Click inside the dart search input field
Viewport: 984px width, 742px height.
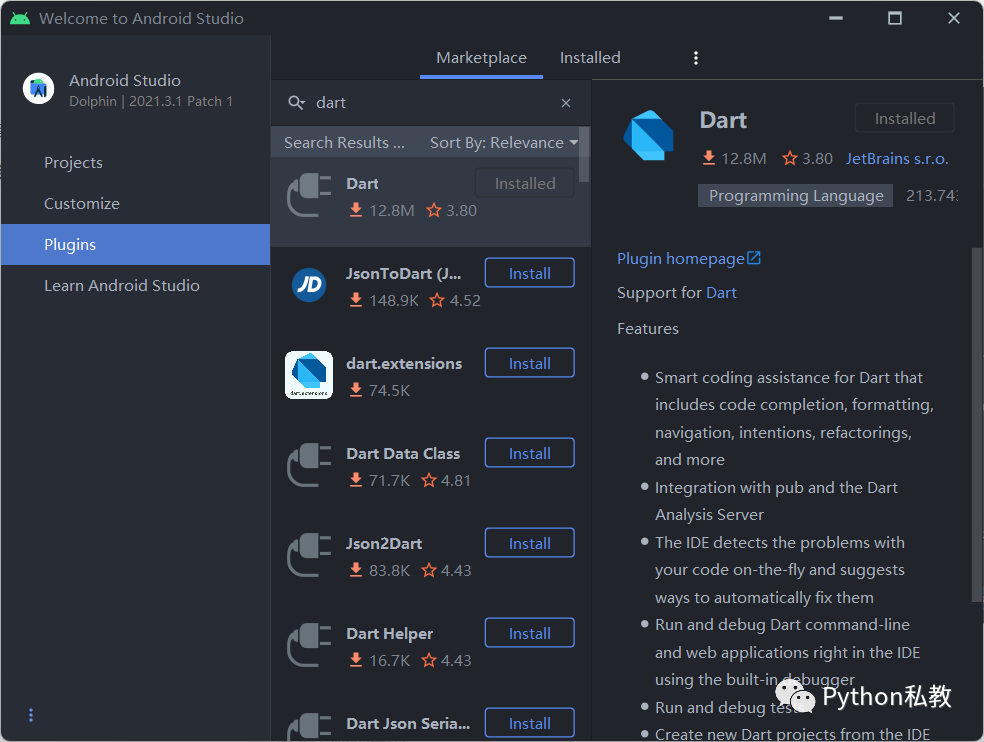[x=420, y=102]
